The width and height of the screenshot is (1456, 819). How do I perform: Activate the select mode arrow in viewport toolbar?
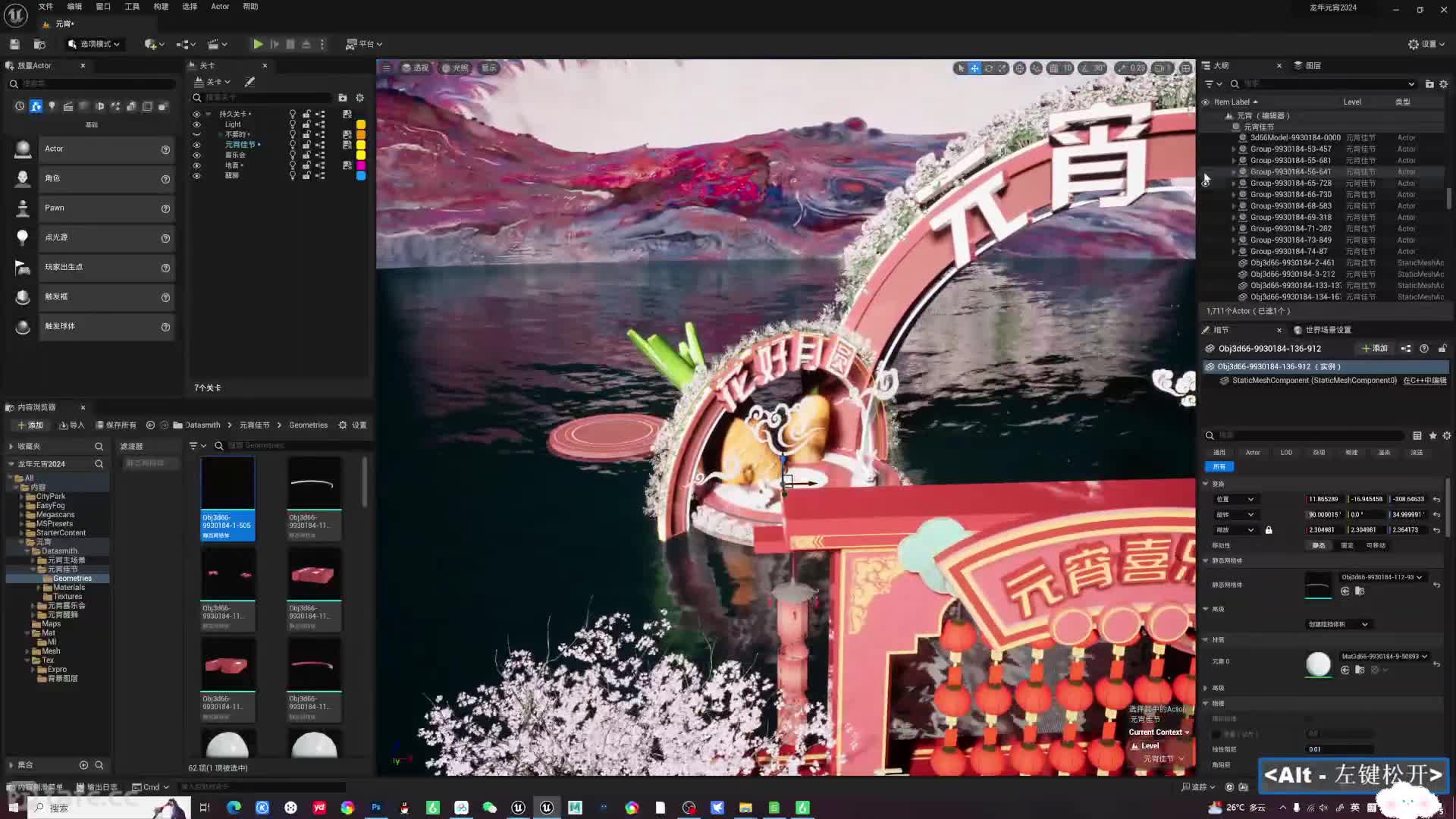pyautogui.click(x=961, y=68)
